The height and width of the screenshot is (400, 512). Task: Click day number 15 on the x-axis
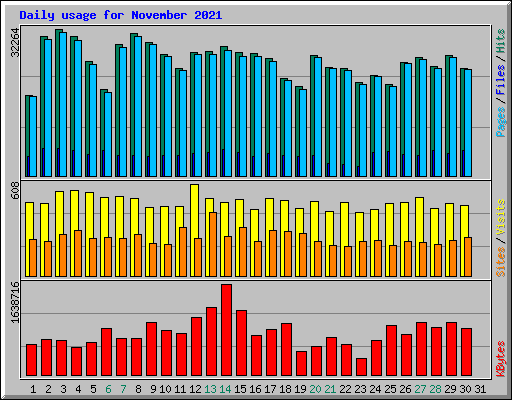(240, 389)
